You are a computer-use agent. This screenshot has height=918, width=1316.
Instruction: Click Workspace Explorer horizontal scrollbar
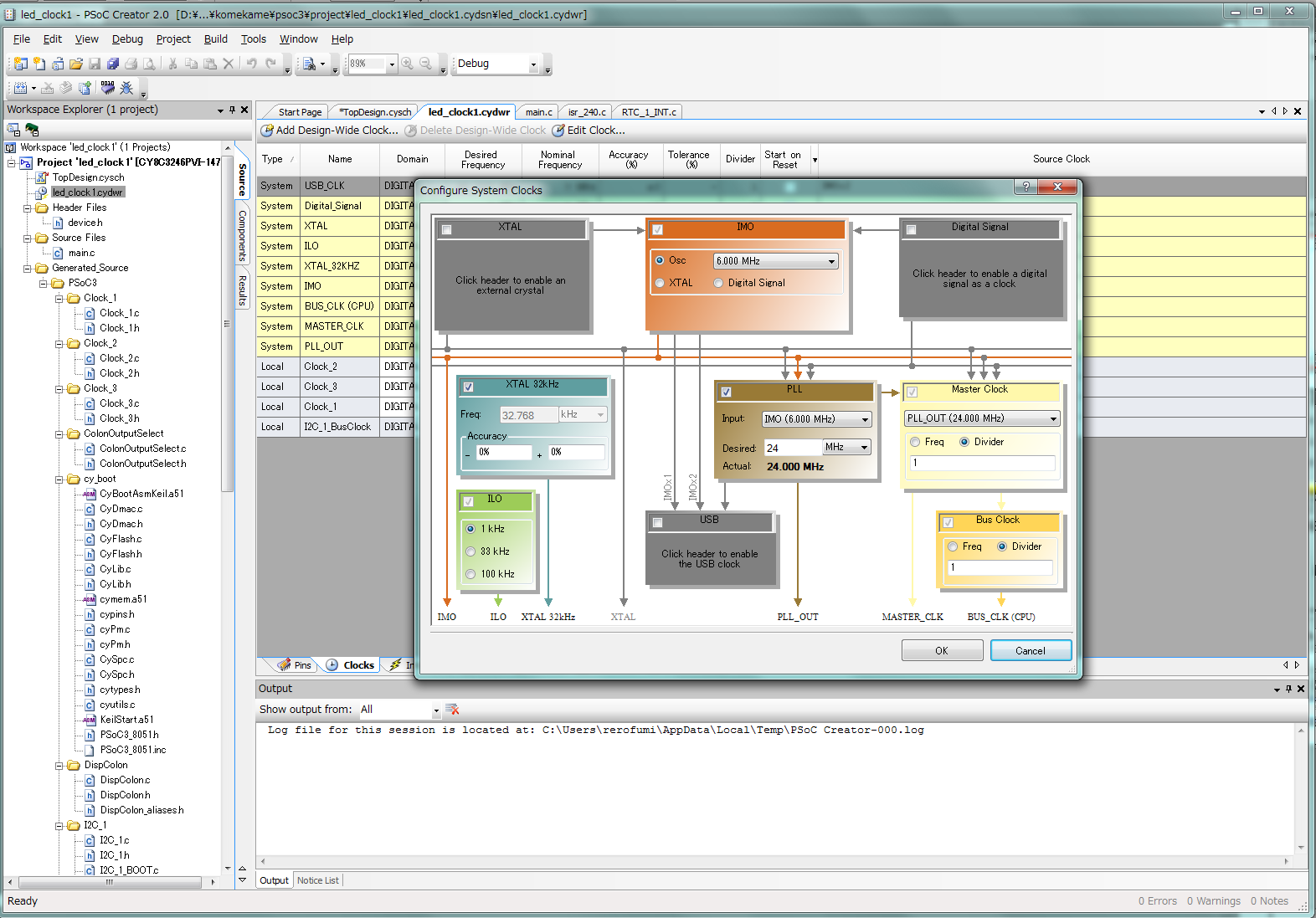click(110, 882)
